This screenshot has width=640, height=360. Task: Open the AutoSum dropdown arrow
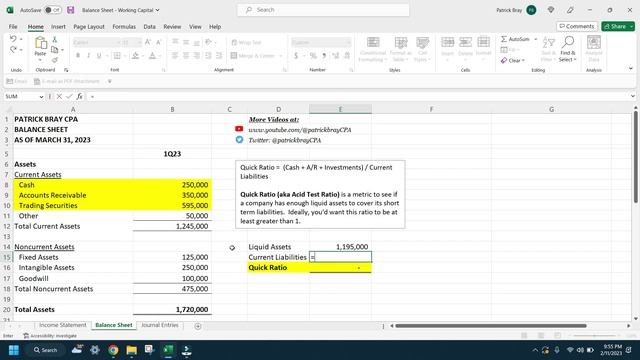(536, 39)
